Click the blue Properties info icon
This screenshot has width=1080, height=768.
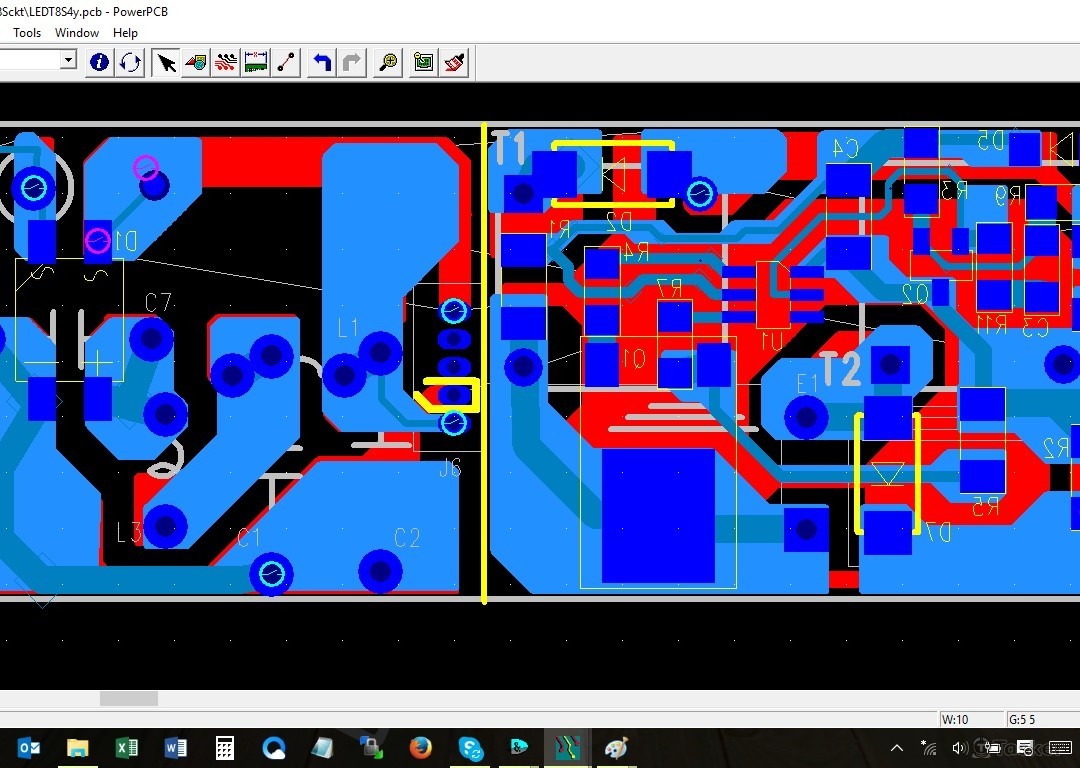click(99, 62)
